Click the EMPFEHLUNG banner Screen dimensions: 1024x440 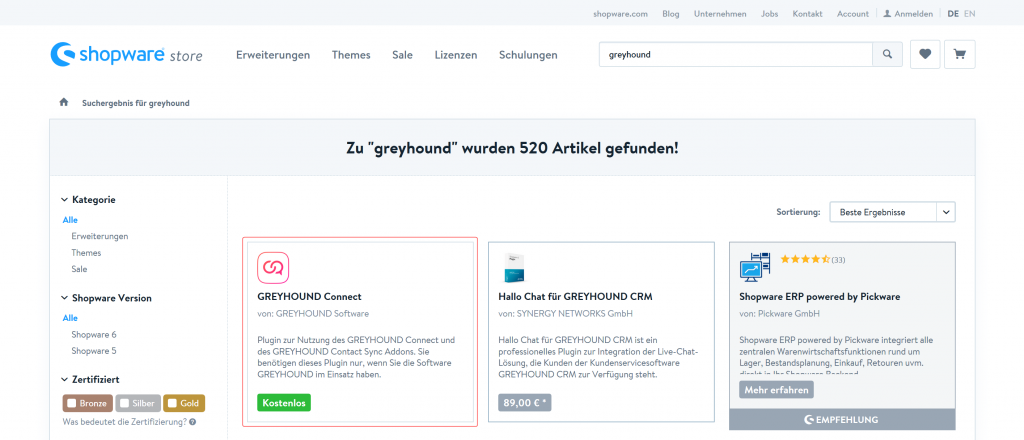[x=842, y=419]
